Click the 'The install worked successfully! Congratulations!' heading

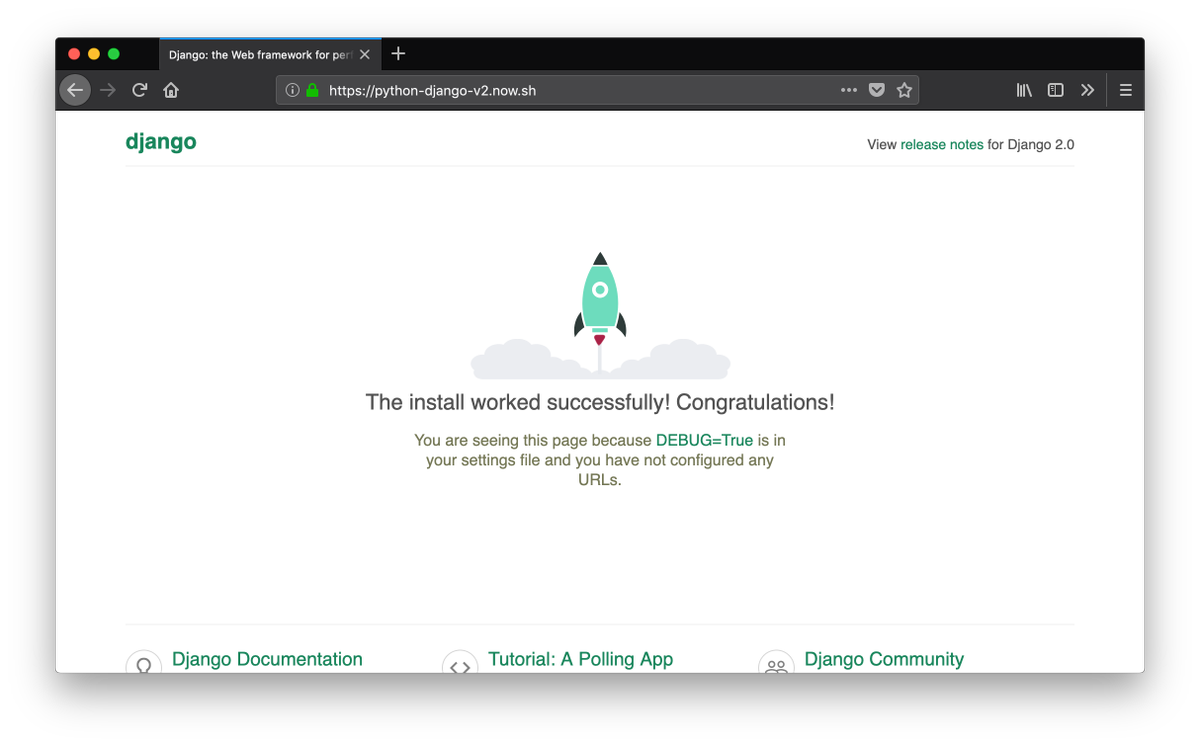[600, 402]
